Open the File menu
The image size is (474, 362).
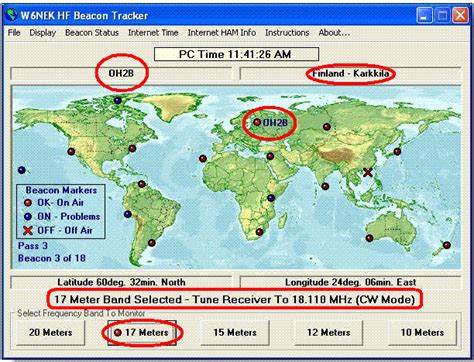pyautogui.click(x=14, y=33)
